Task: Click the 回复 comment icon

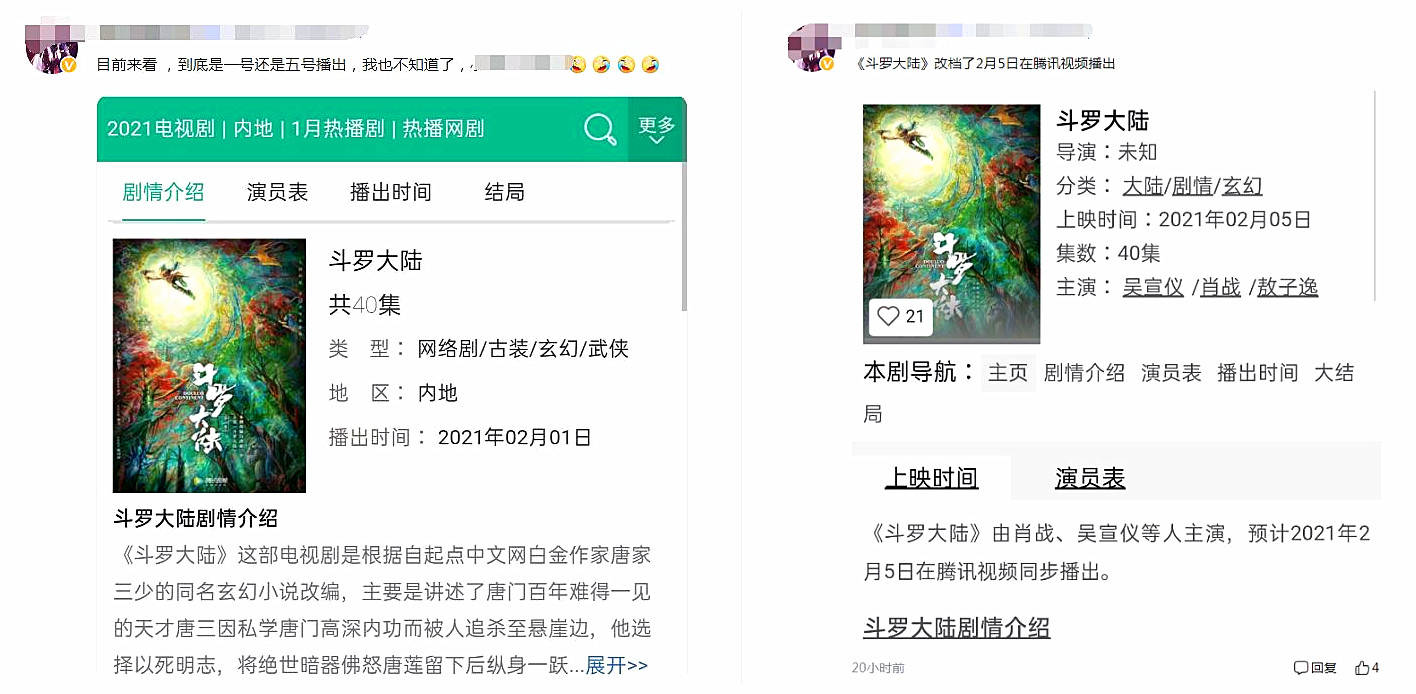Action: (x=1315, y=667)
